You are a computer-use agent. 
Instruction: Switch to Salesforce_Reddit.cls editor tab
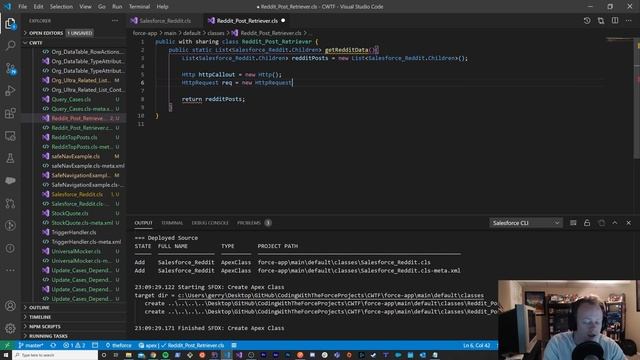coord(165,20)
